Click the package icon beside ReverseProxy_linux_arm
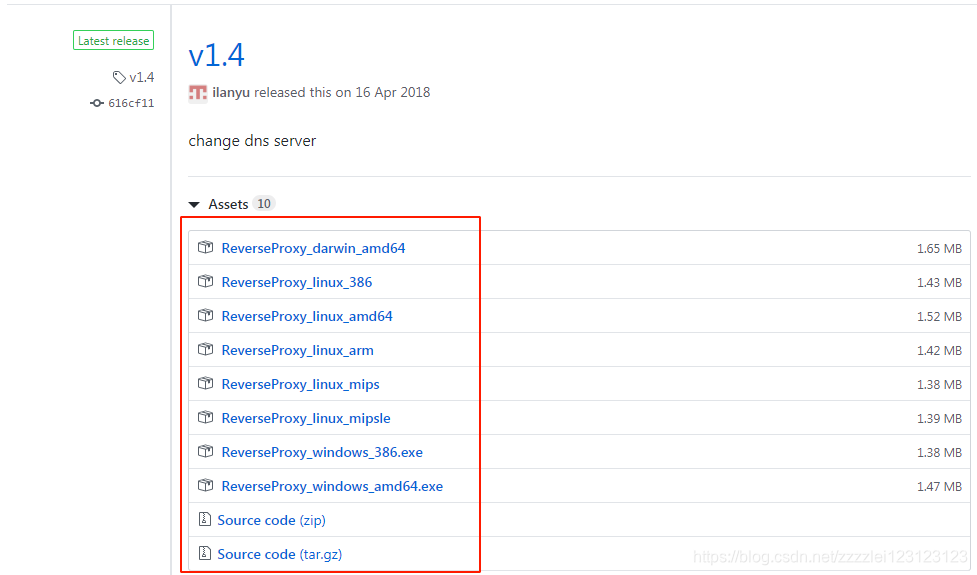 (206, 349)
